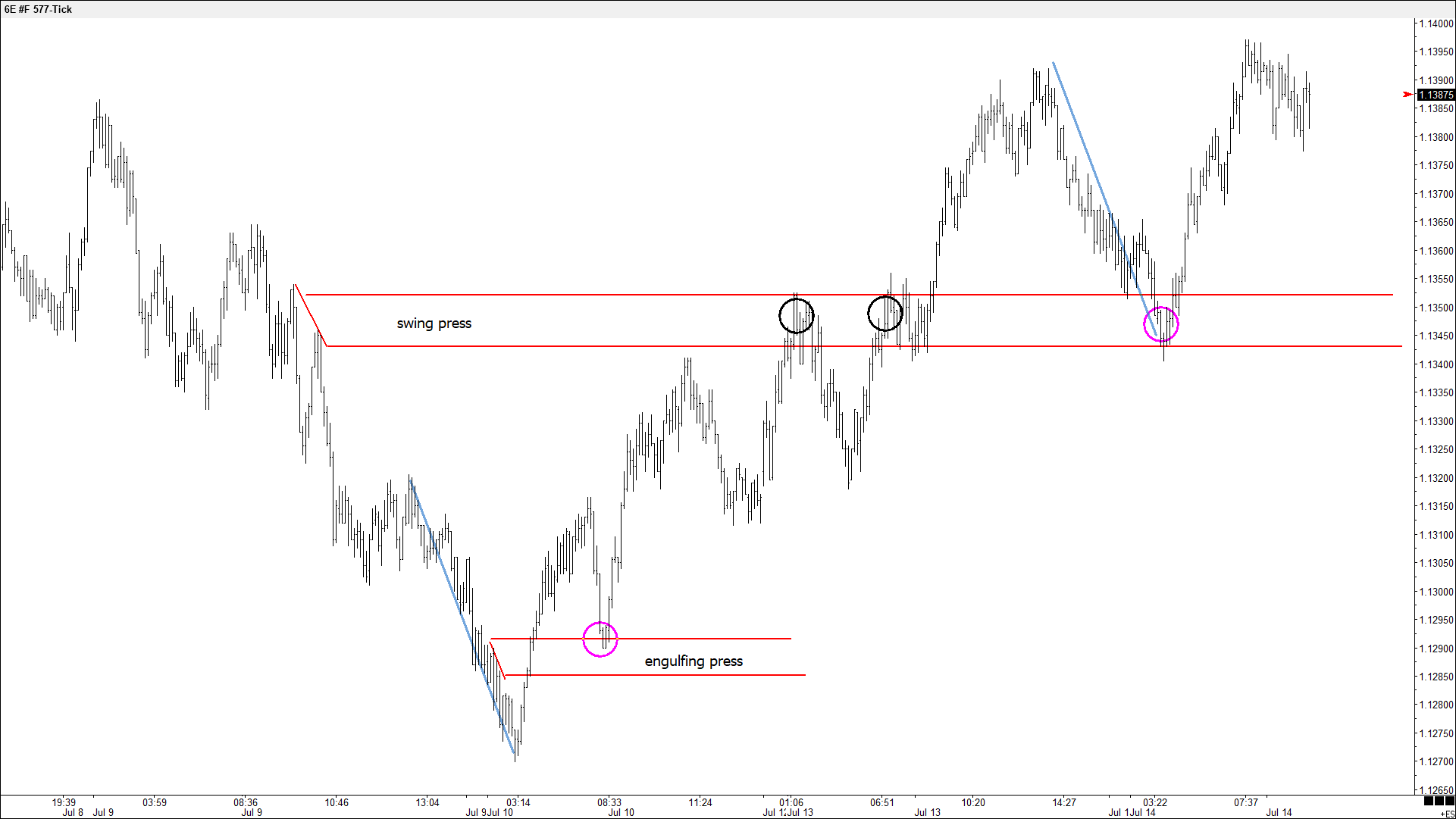Click the +ES label in corner
Screen dimensions: 1456x819
click(1446, 814)
